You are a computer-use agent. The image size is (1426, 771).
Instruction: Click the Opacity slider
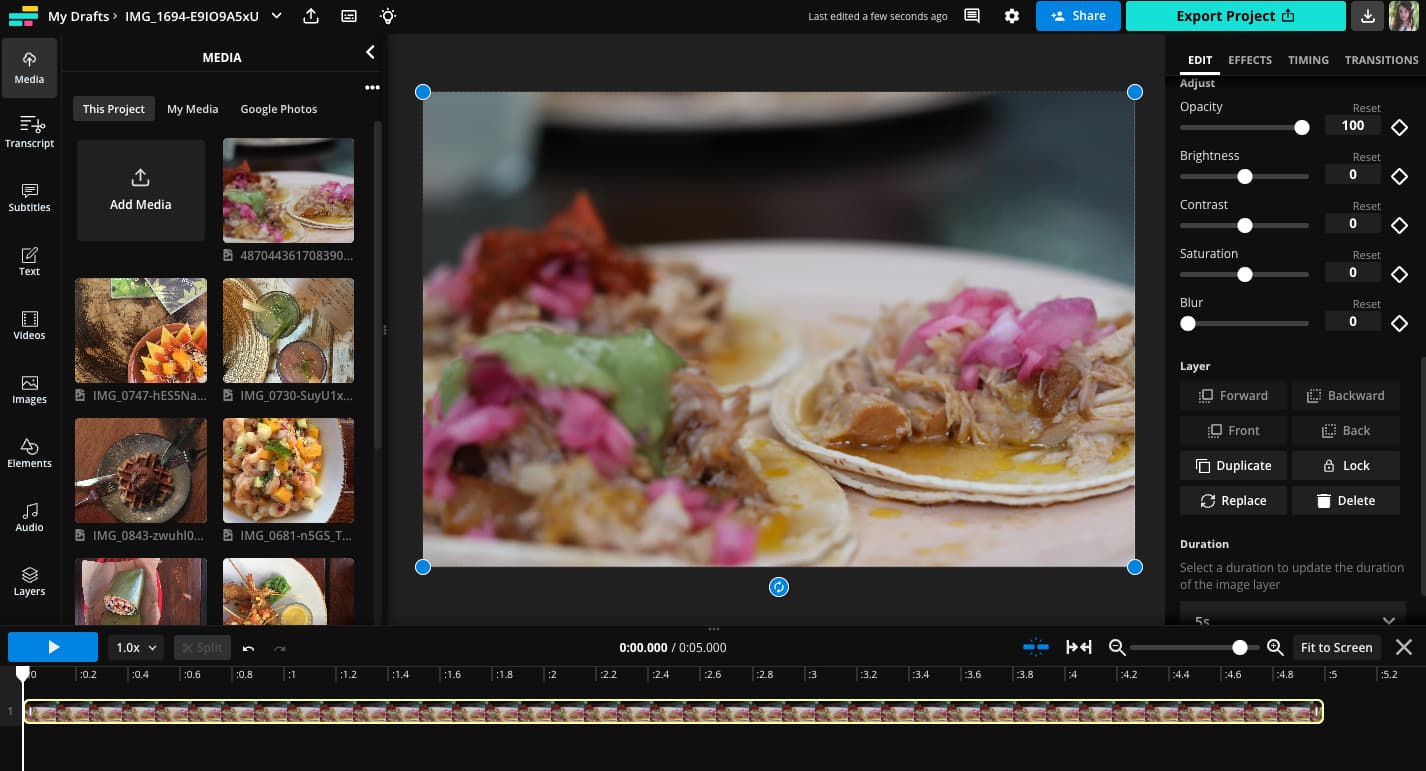[x=1244, y=127]
